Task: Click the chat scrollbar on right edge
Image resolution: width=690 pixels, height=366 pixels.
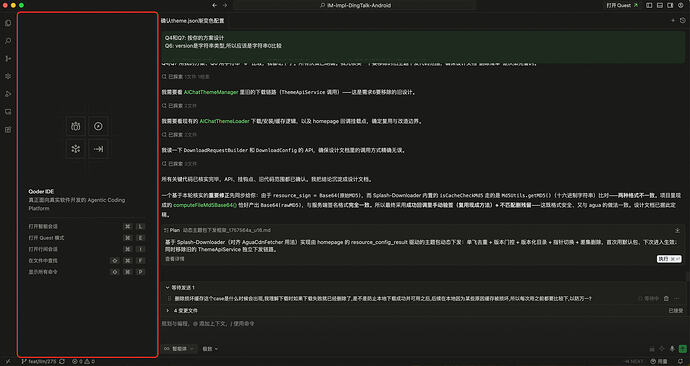Action: (687, 277)
